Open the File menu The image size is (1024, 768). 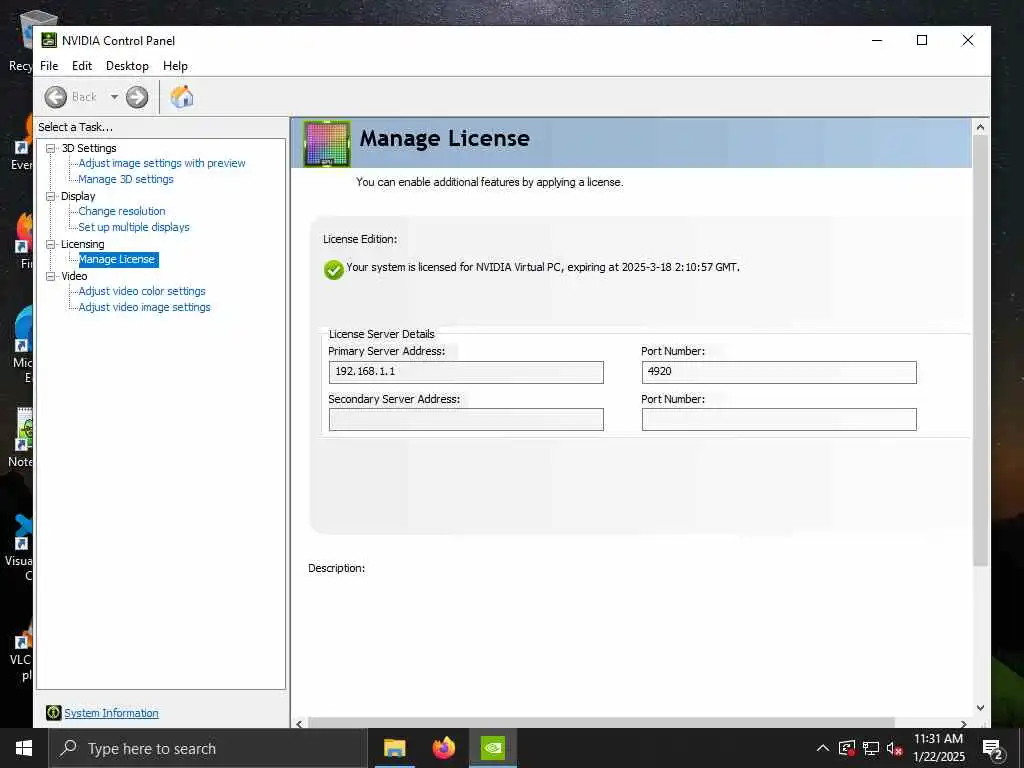(49, 66)
